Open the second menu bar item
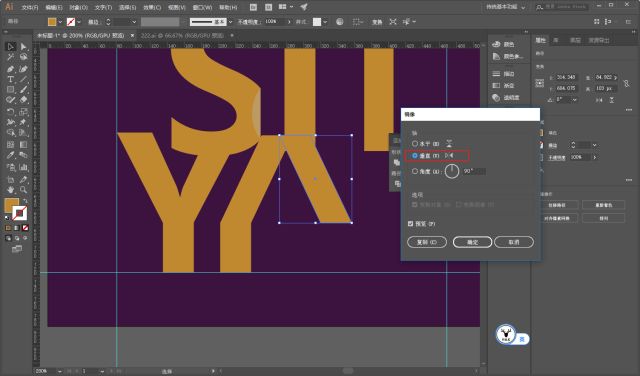The image size is (640, 376). [53, 7]
